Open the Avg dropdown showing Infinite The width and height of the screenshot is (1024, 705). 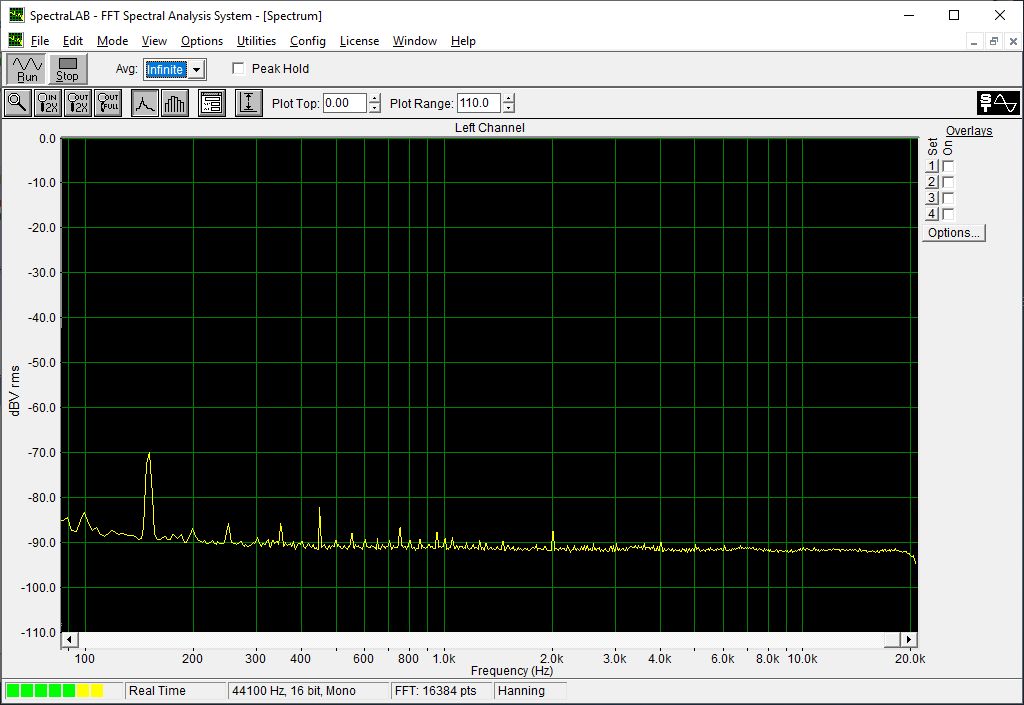pos(197,69)
